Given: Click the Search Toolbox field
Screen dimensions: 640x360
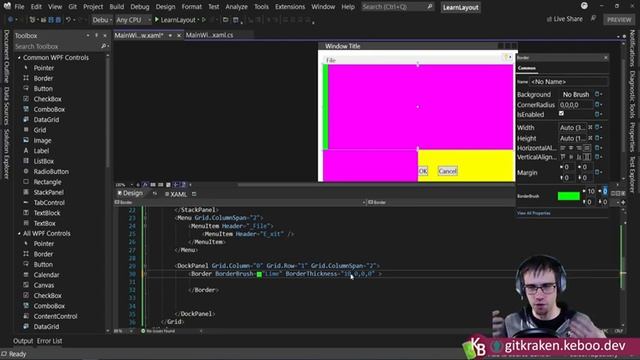Looking at the screenshot, I should coord(57,47).
